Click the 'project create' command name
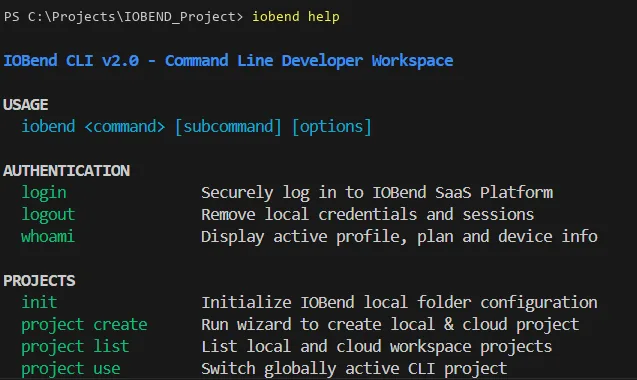The width and height of the screenshot is (637, 380). click(84, 325)
